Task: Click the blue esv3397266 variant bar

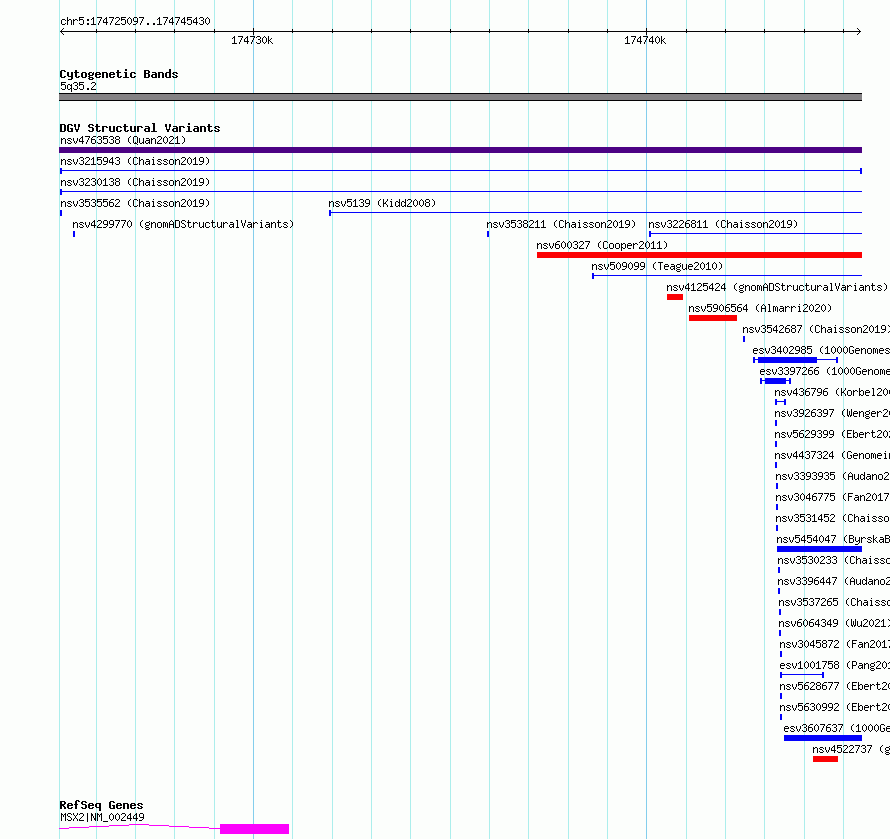Action: 775,381
